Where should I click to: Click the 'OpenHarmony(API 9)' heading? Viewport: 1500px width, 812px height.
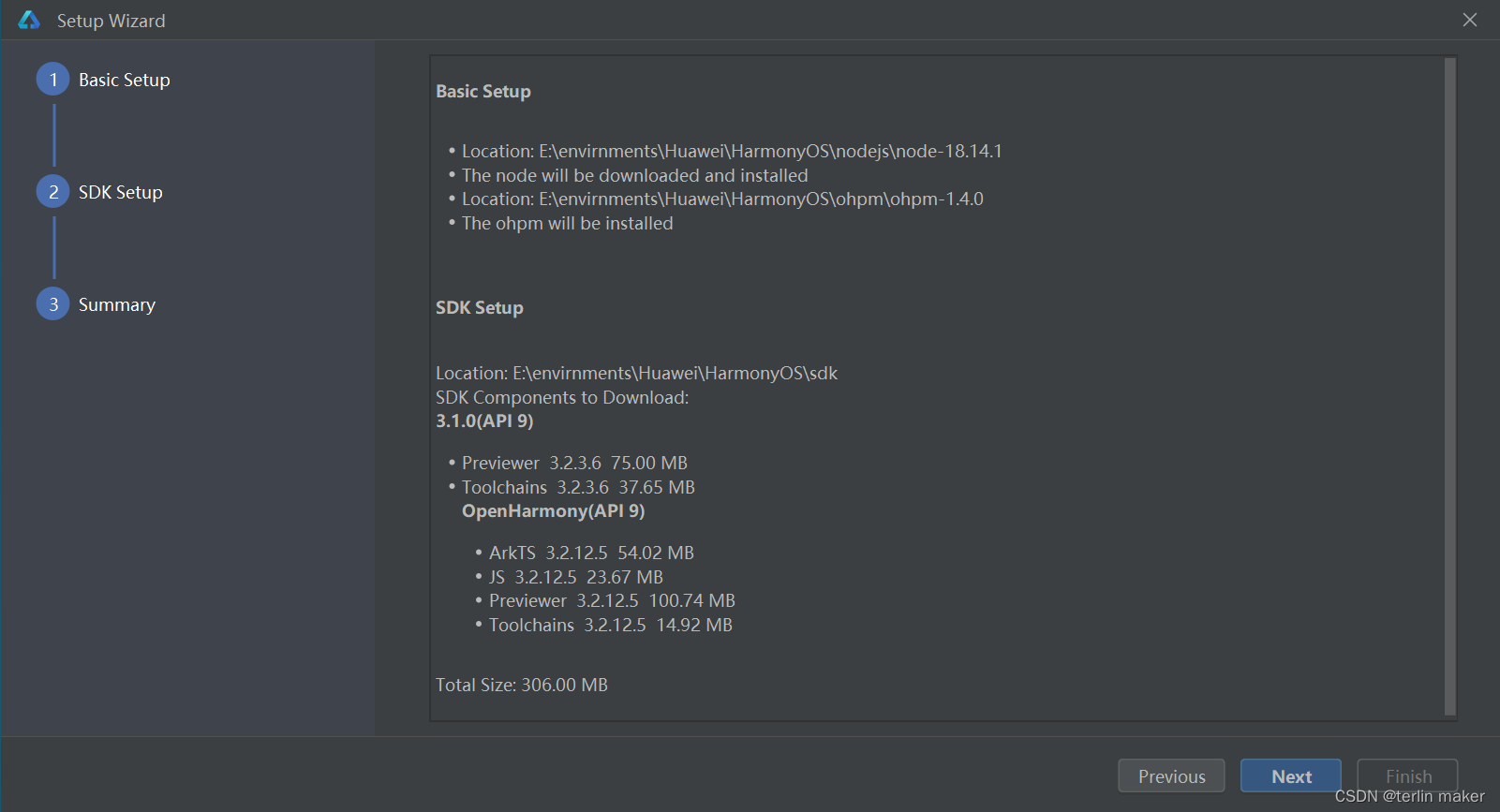[x=553, y=510]
